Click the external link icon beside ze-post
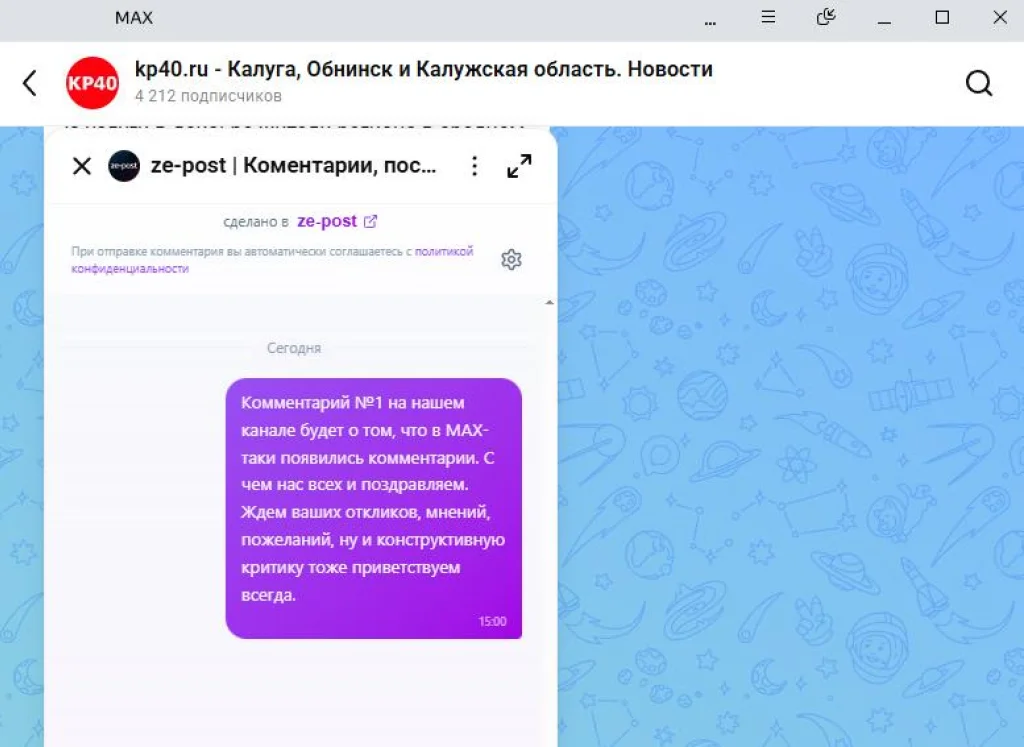 pos(371,222)
